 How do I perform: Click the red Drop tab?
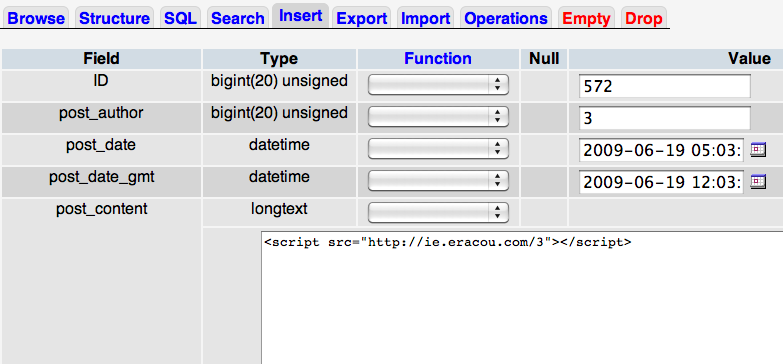click(x=644, y=18)
